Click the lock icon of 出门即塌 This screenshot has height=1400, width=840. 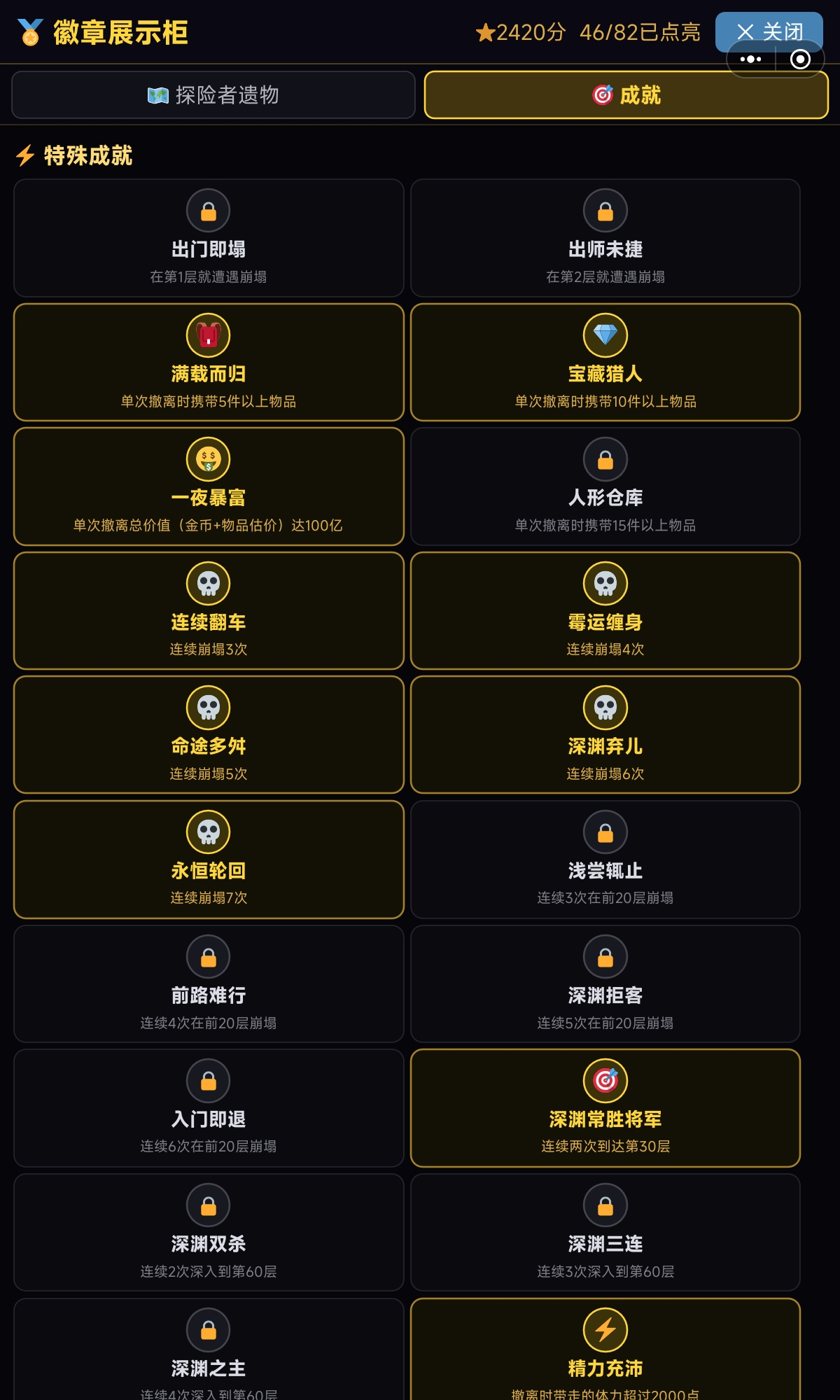209,211
